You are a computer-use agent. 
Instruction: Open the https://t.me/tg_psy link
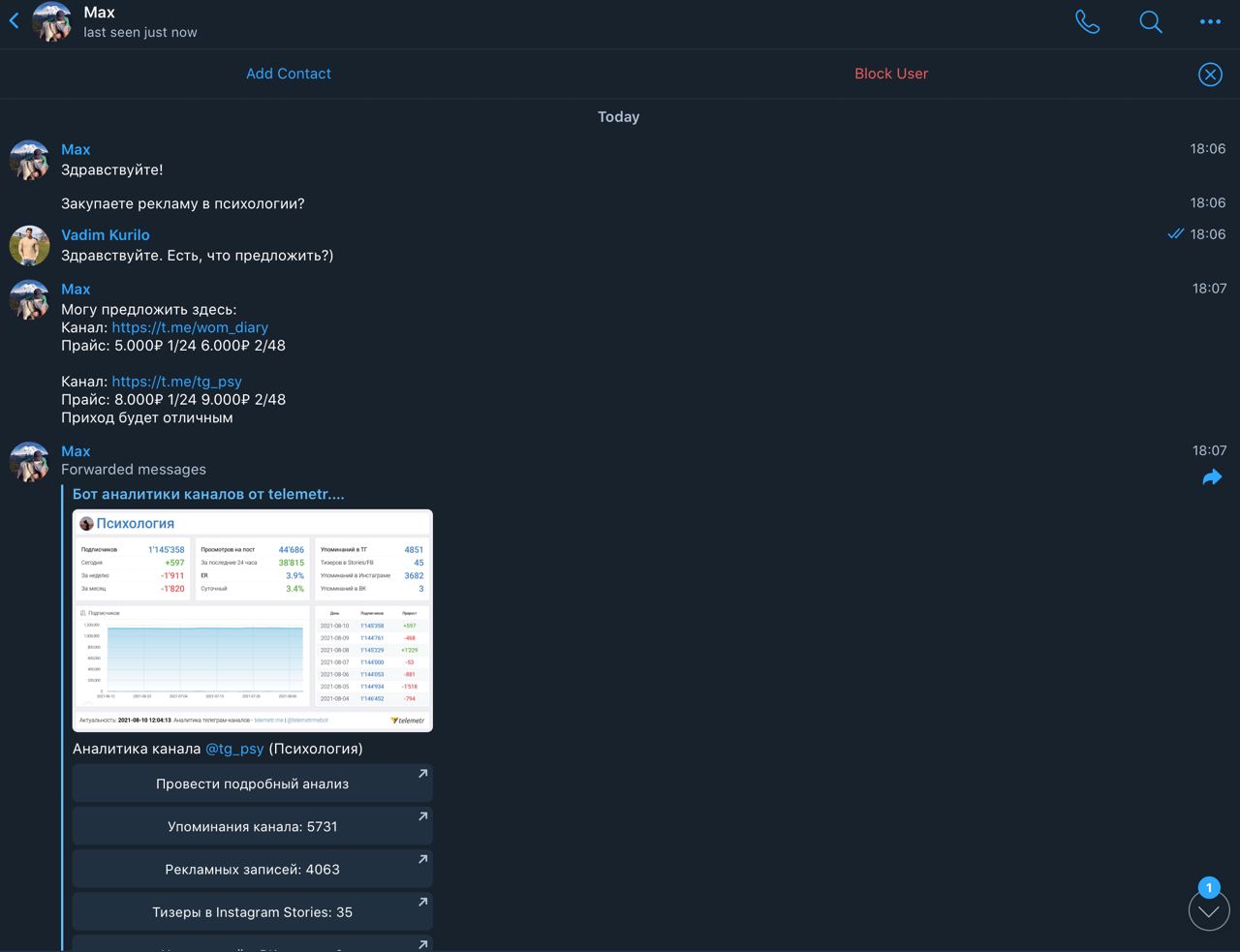[176, 382]
